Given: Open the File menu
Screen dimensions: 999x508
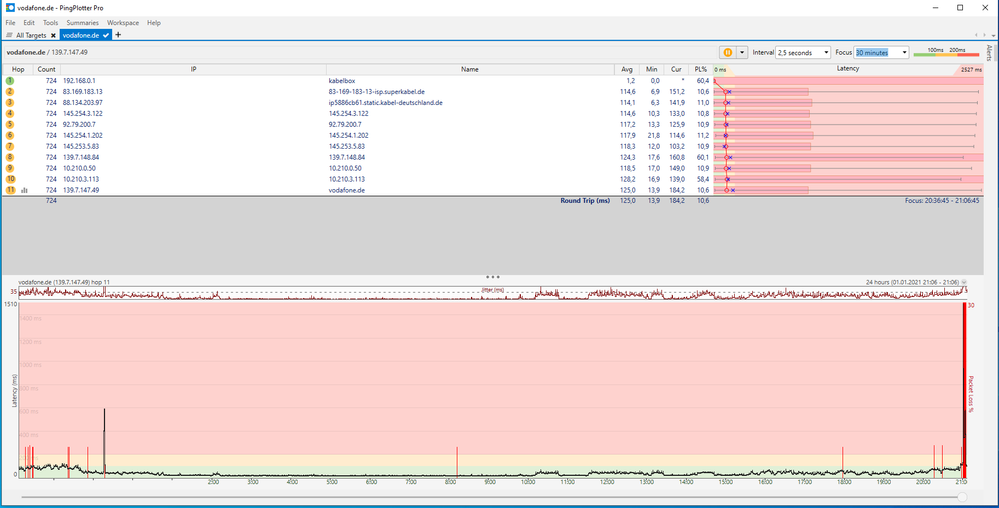Looking at the screenshot, I should point(10,22).
